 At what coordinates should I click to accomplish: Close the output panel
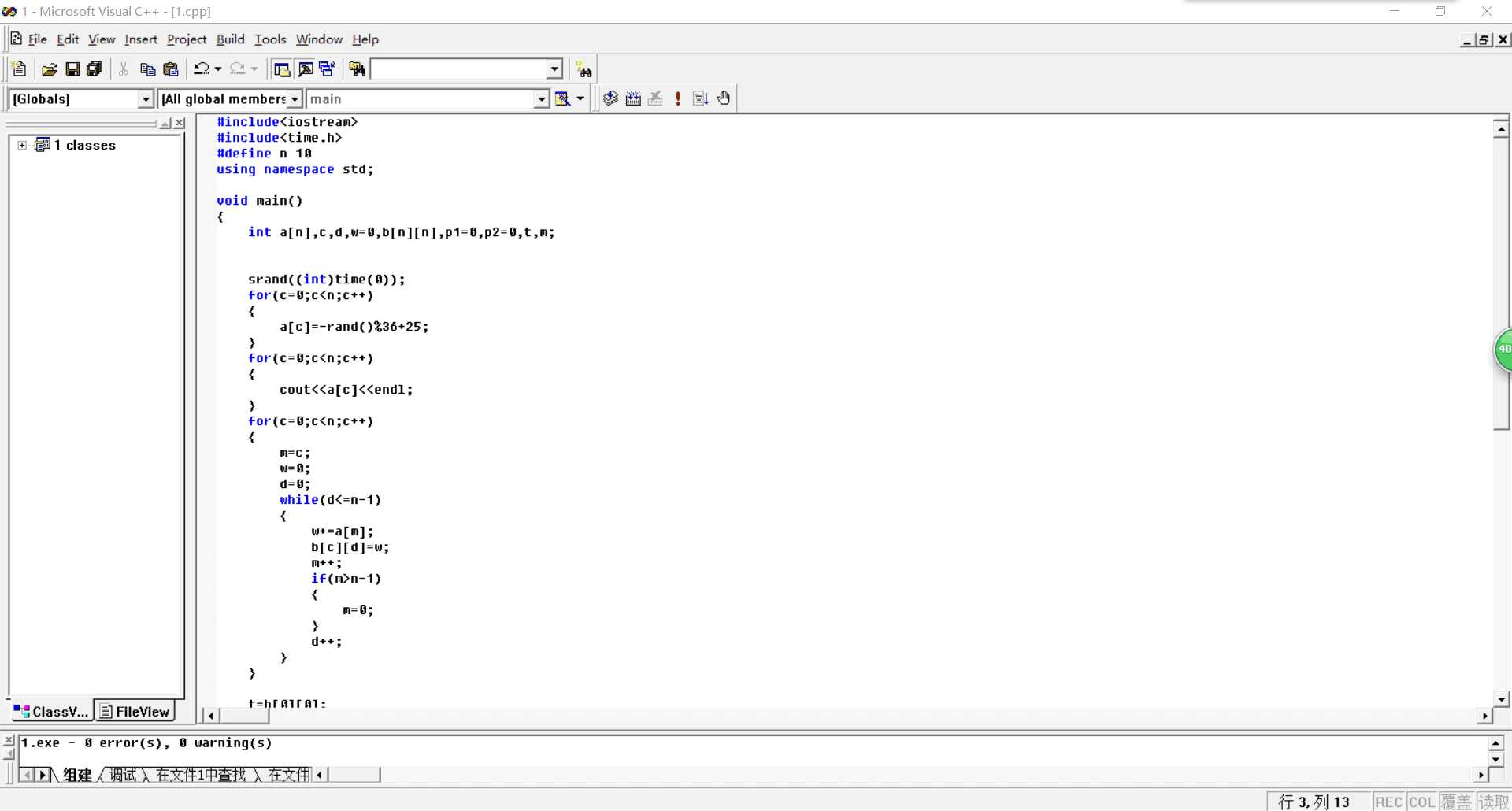pos(9,741)
